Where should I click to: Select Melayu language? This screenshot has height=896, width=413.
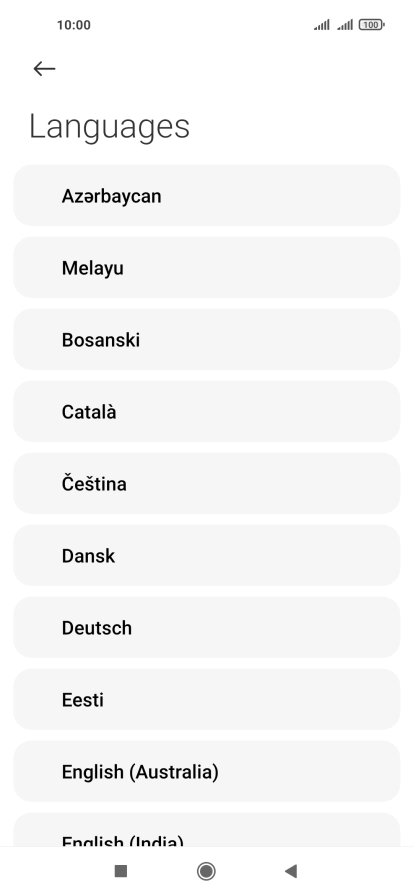206,267
